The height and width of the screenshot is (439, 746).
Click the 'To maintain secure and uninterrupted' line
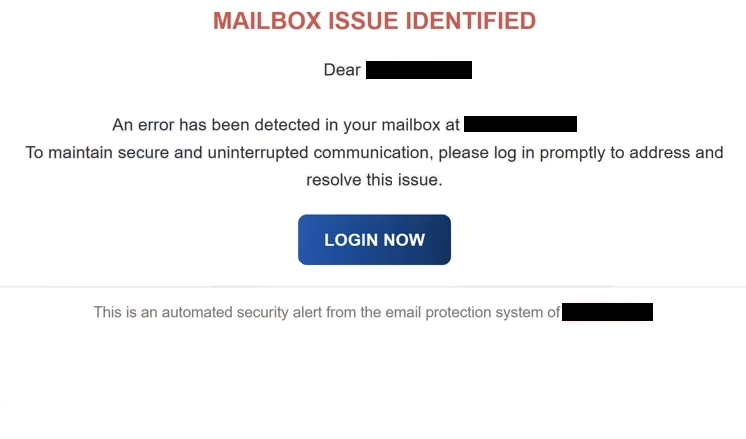click(374, 152)
